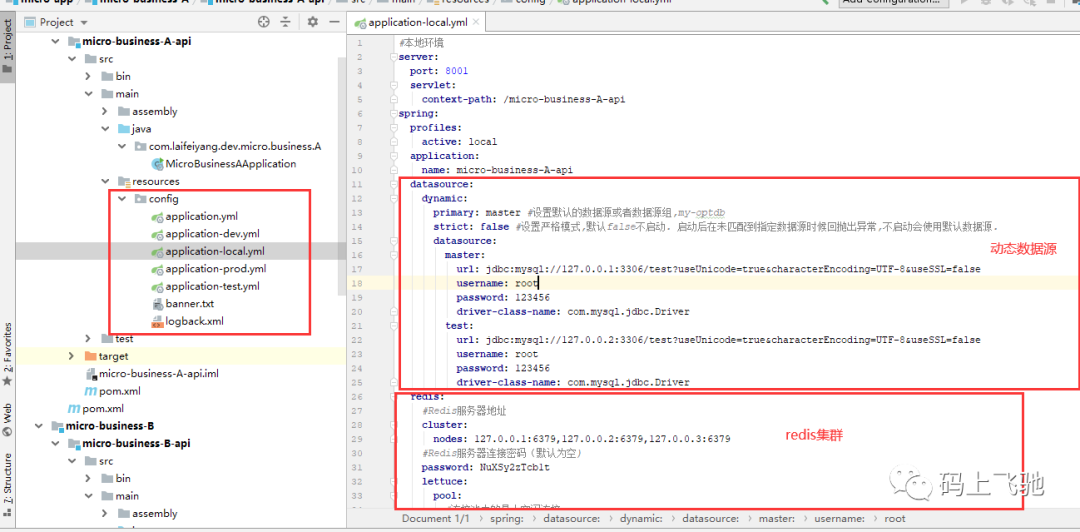Click Maven icon of pom.xml under micro-business-A-api

[x=90, y=391]
